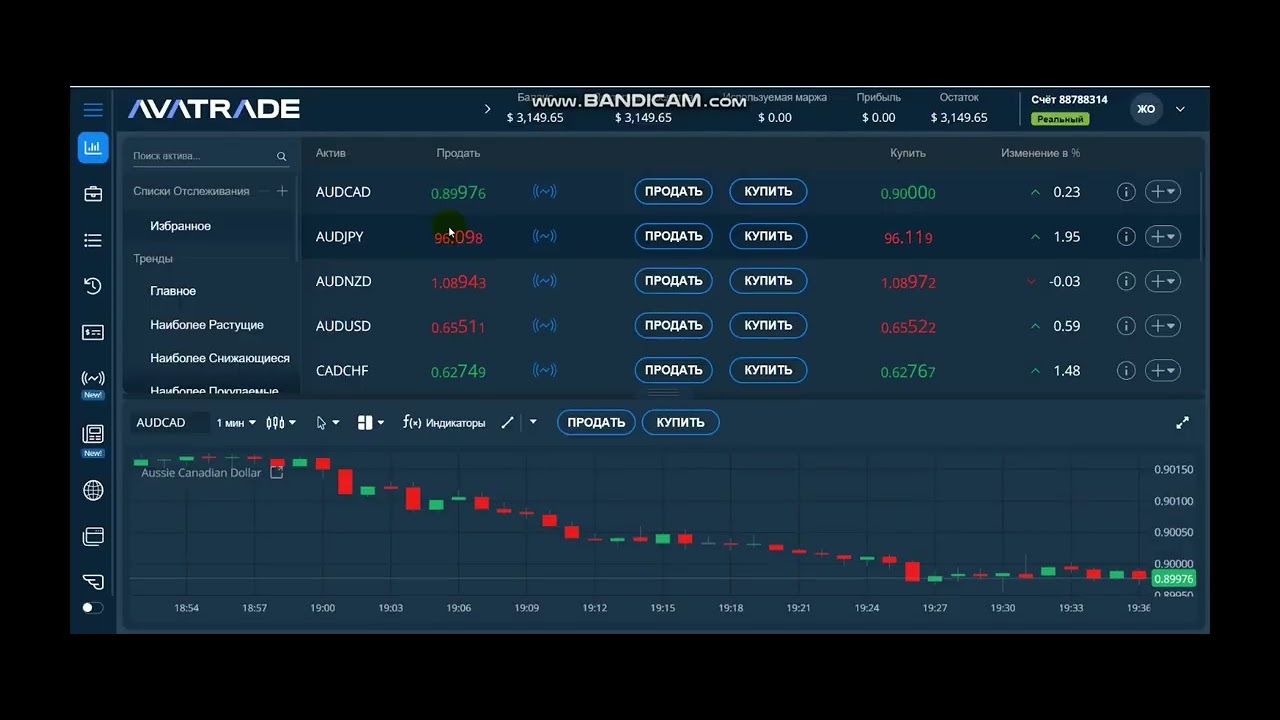The width and height of the screenshot is (1280, 720).
Task: Open signal icon for CADCHF
Action: point(544,370)
